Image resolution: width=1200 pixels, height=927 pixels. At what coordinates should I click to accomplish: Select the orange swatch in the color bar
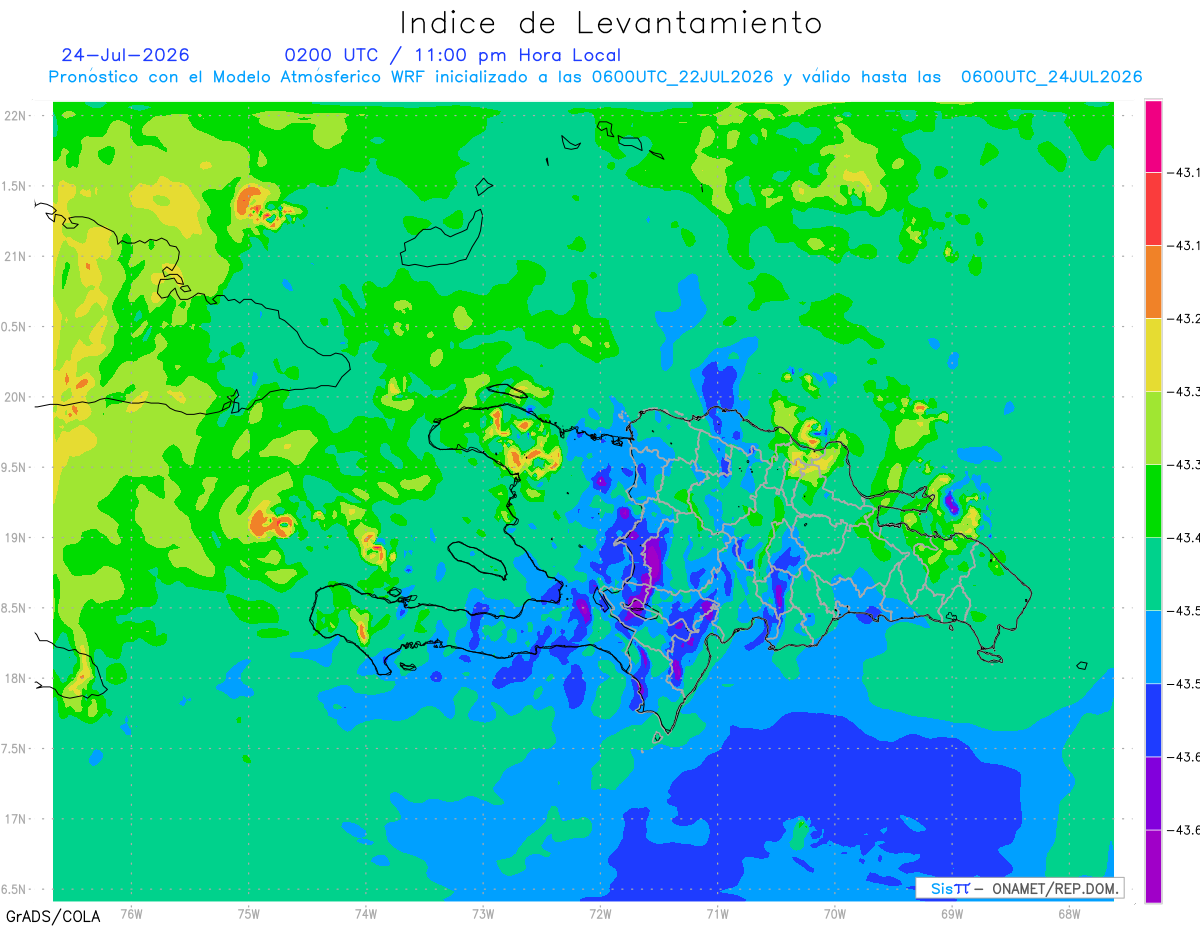(1153, 282)
